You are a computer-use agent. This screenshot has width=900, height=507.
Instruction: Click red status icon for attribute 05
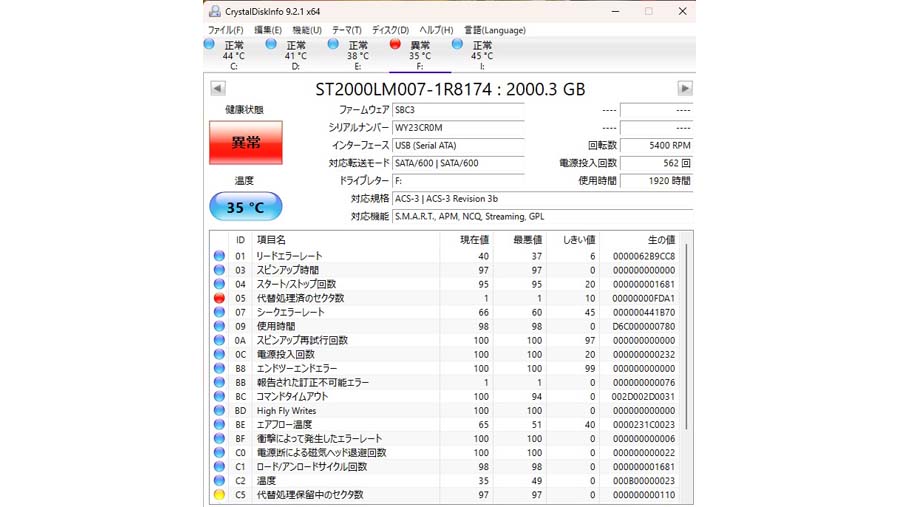219,298
